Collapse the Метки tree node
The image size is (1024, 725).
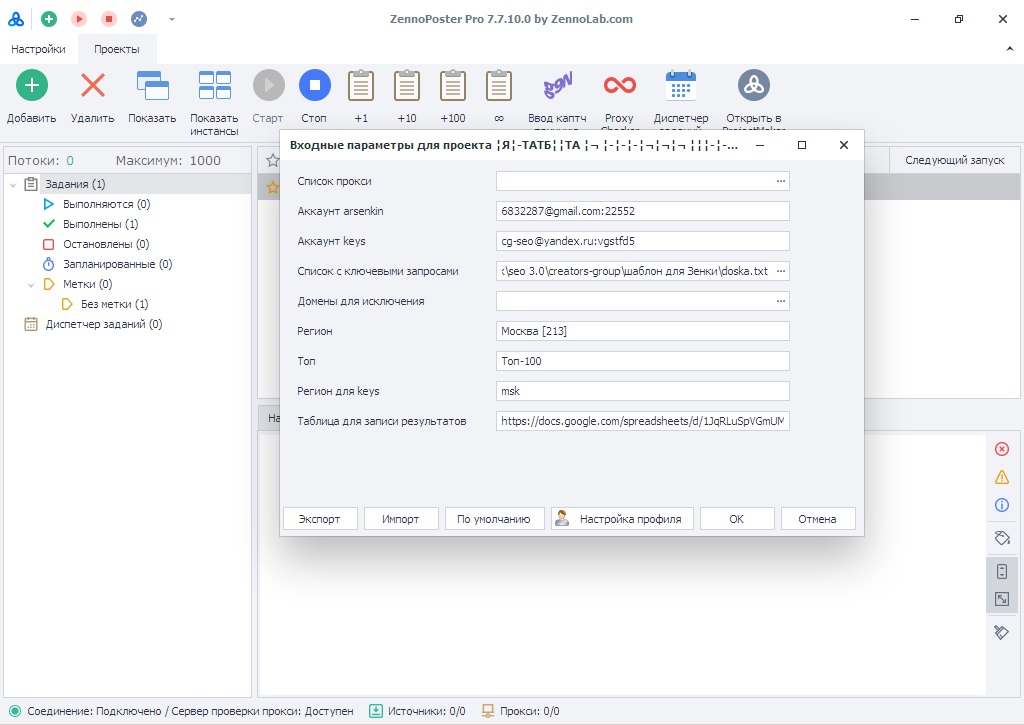pyautogui.click(x=31, y=285)
